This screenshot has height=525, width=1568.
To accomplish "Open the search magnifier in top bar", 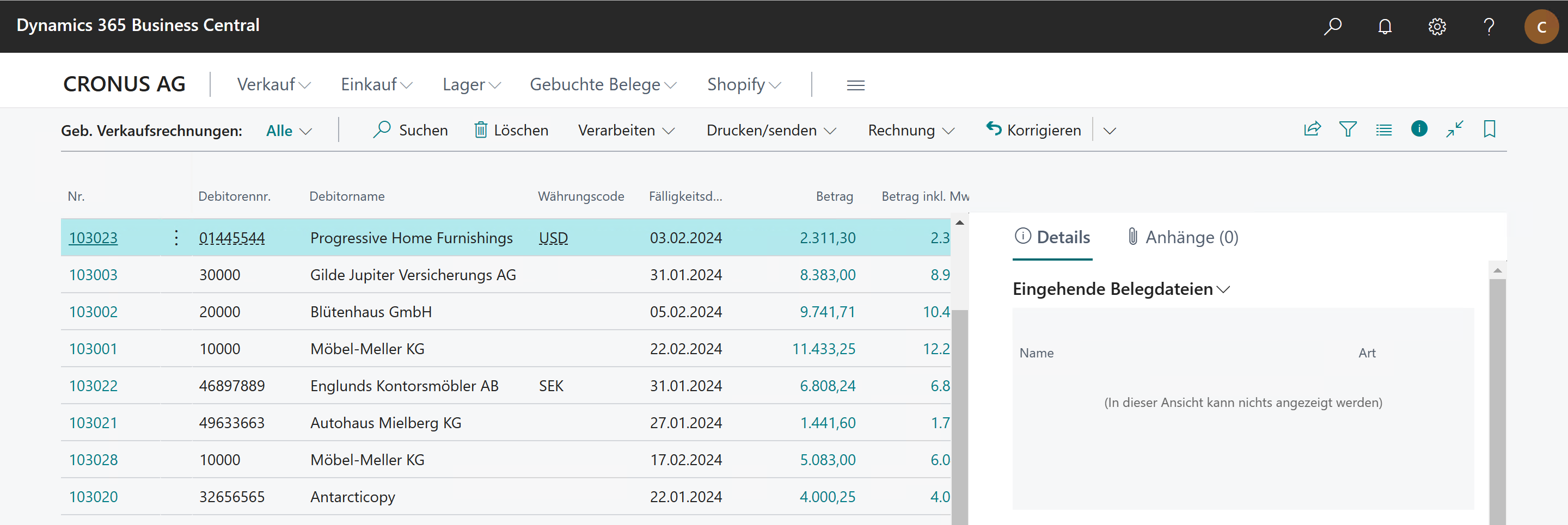I will pos(1332,26).
